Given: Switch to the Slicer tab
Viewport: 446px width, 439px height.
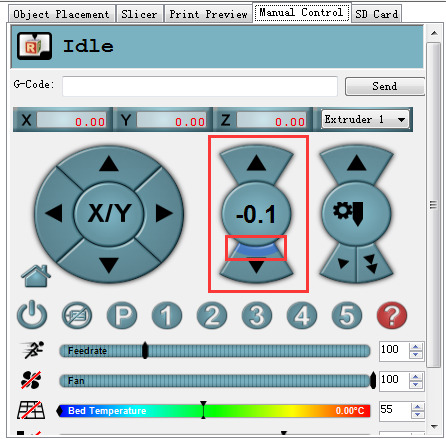Looking at the screenshot, I should point(139,14).
